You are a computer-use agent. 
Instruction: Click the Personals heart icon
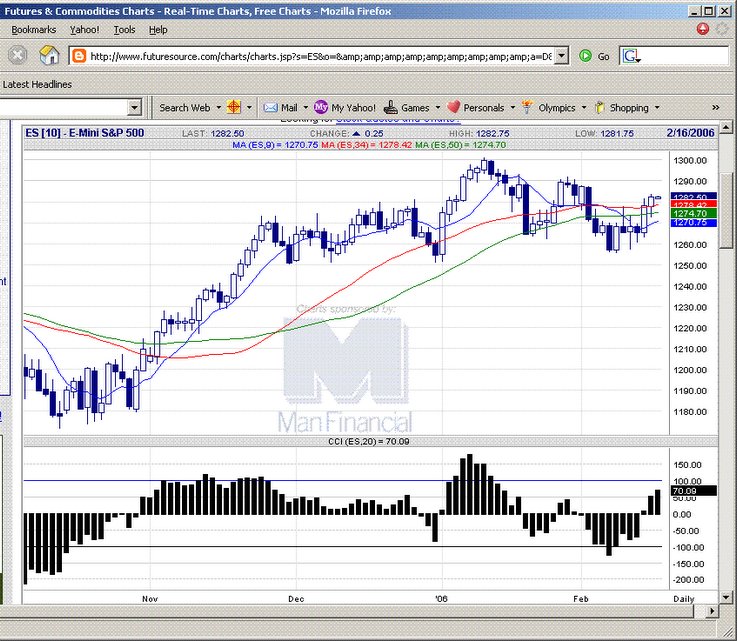coord(454,108)
